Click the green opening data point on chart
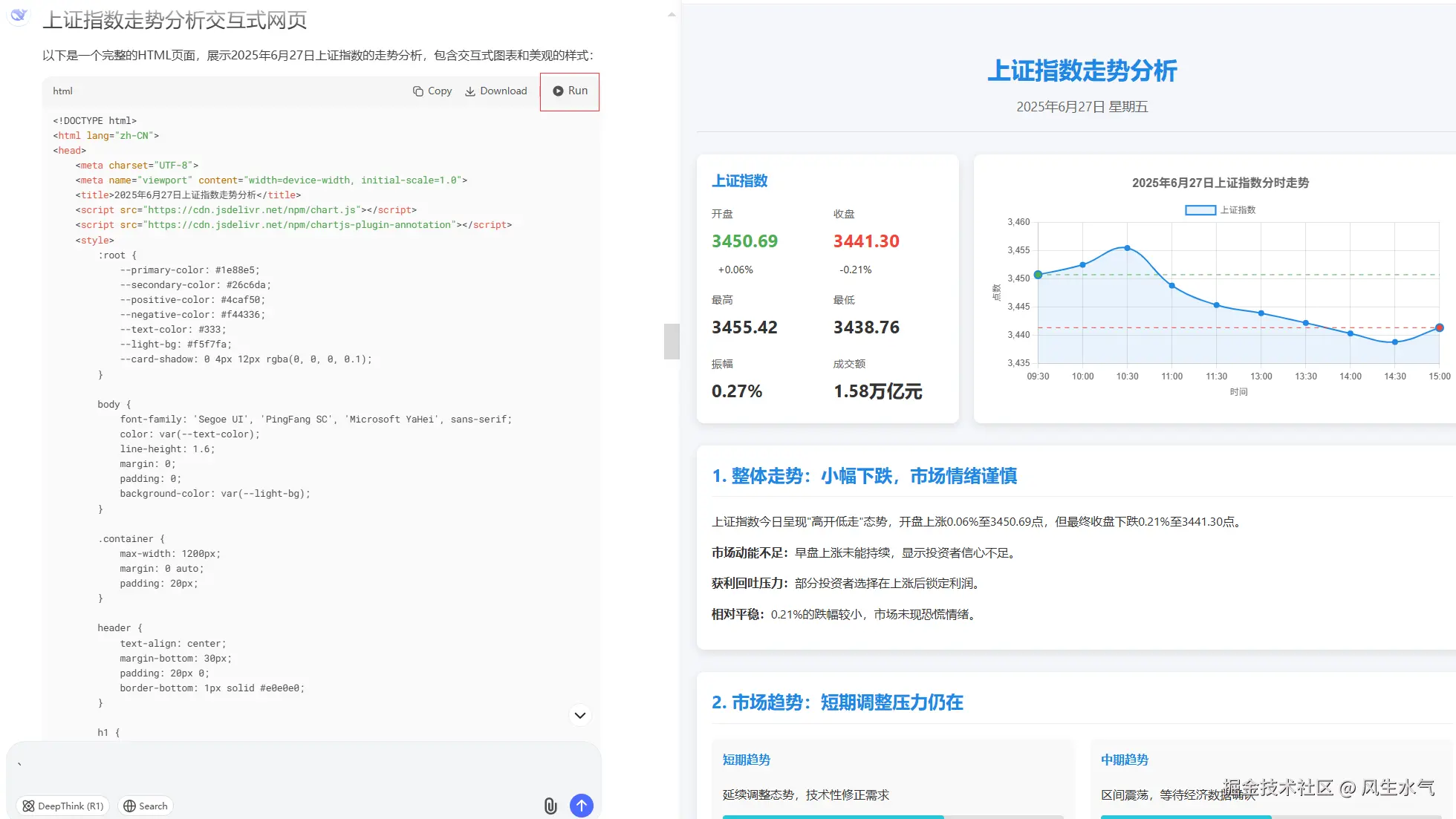 [1038, 275]
